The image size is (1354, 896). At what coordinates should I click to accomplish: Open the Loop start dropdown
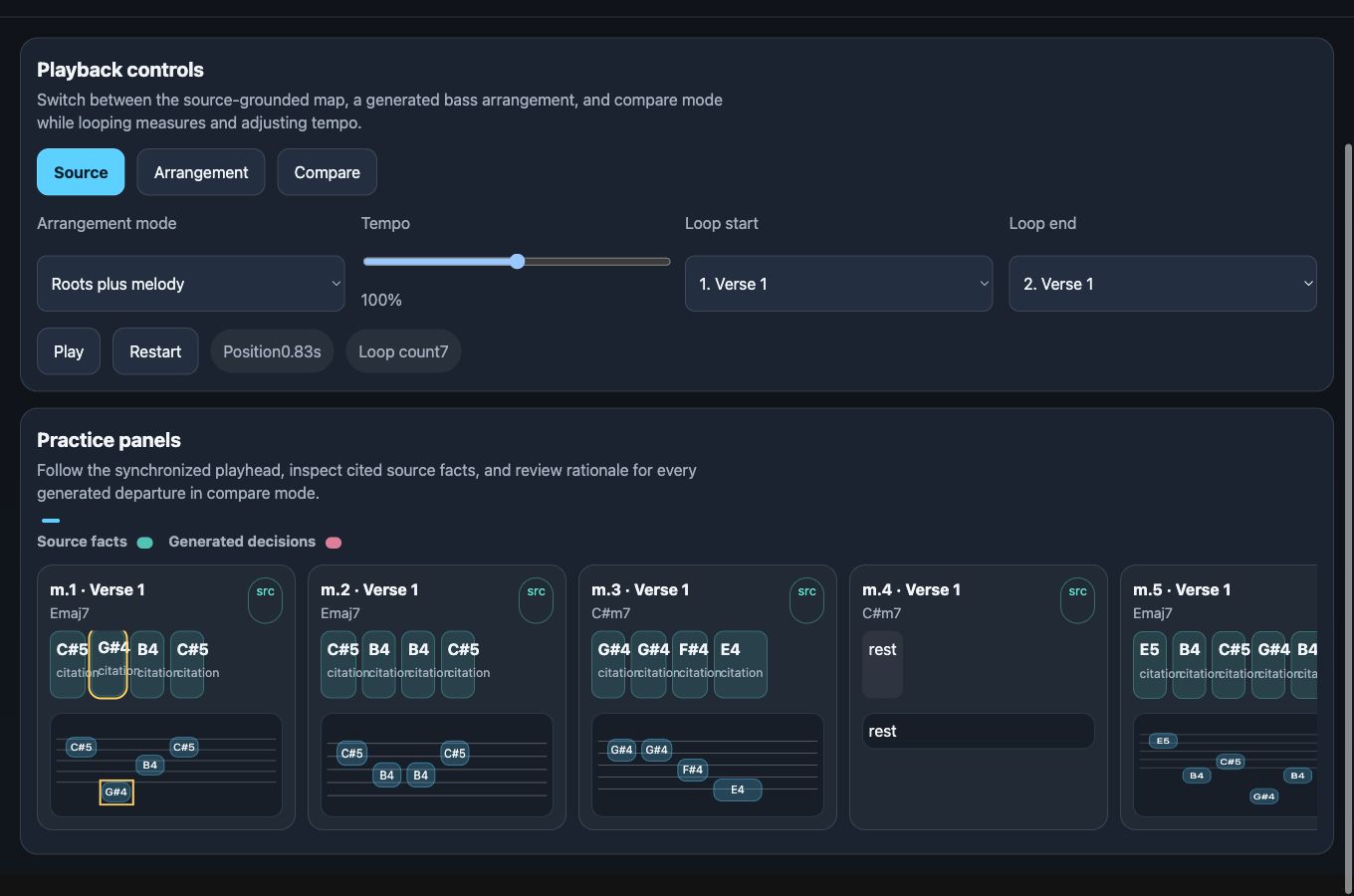(x=838, y=284)
